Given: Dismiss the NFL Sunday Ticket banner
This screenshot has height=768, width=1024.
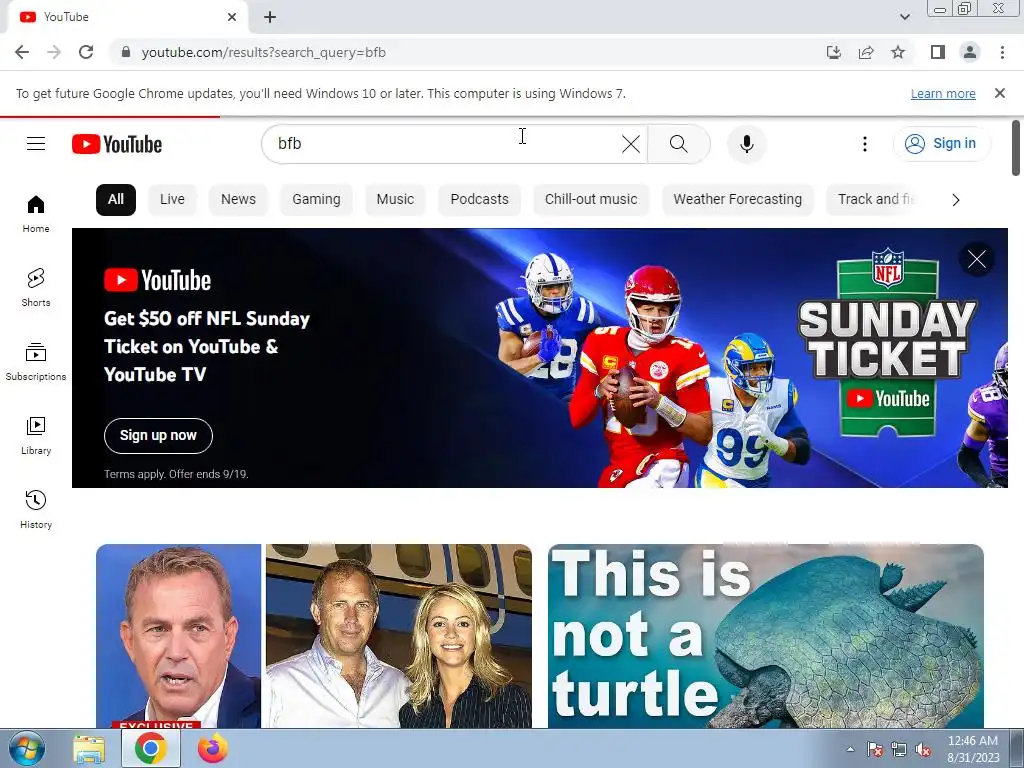Looking at the screenshot, I should 977,259.
